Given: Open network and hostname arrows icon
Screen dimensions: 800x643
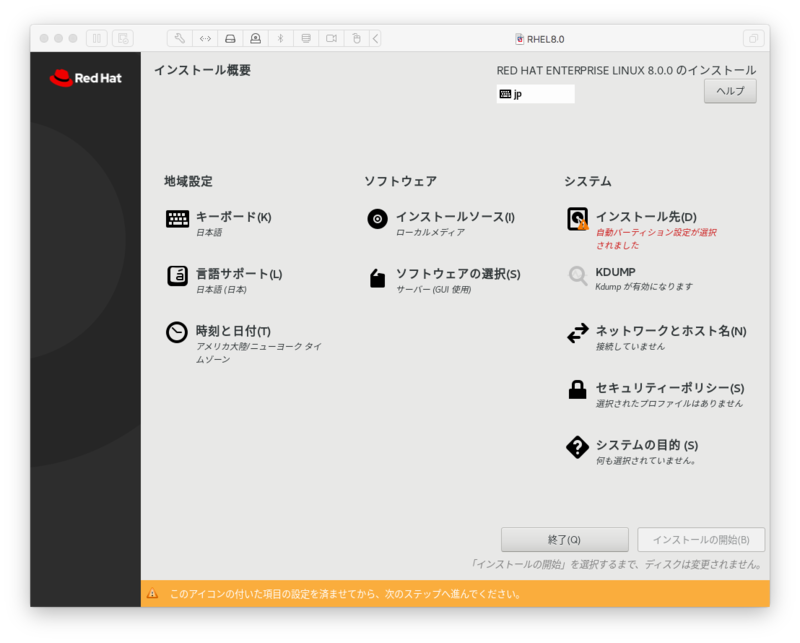Looking at the screenshot, I should (x=578, y=333).
